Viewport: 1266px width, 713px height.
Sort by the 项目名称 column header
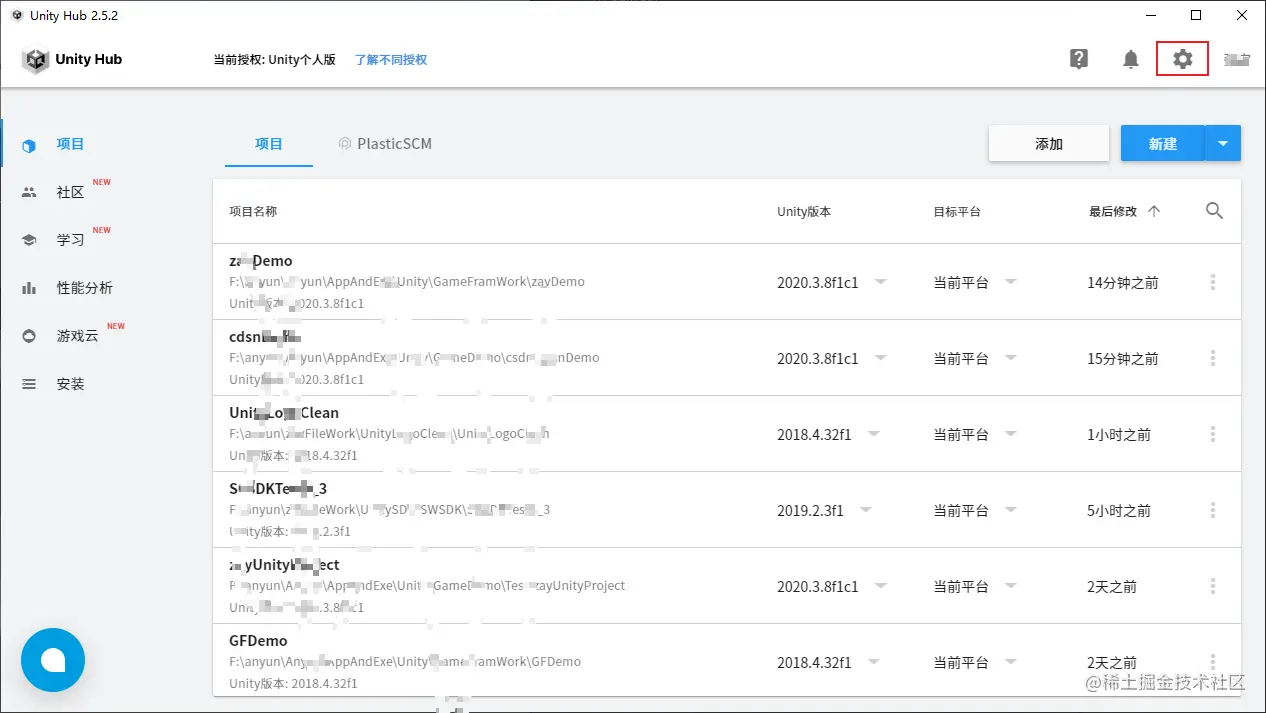253,212
